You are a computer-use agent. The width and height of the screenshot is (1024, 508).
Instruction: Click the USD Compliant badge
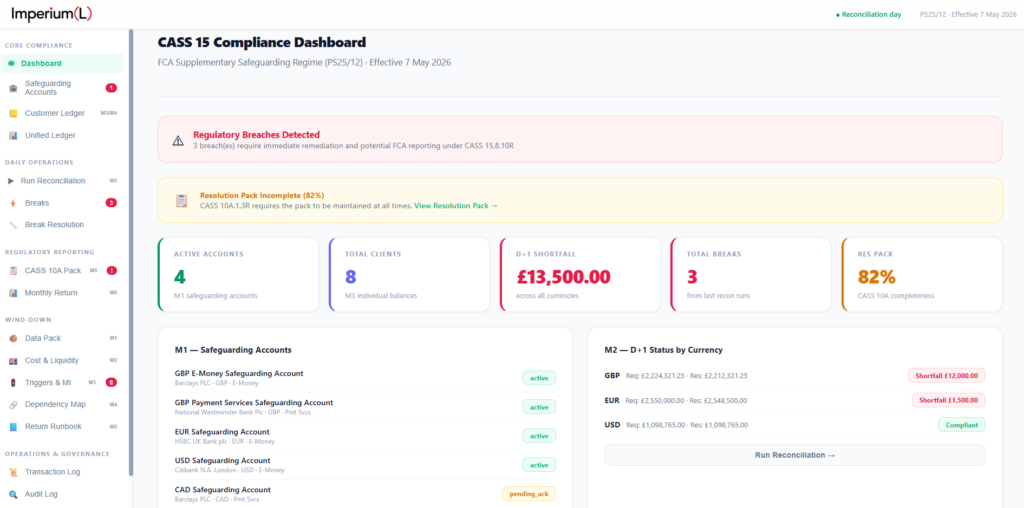(x=962, y=425)
